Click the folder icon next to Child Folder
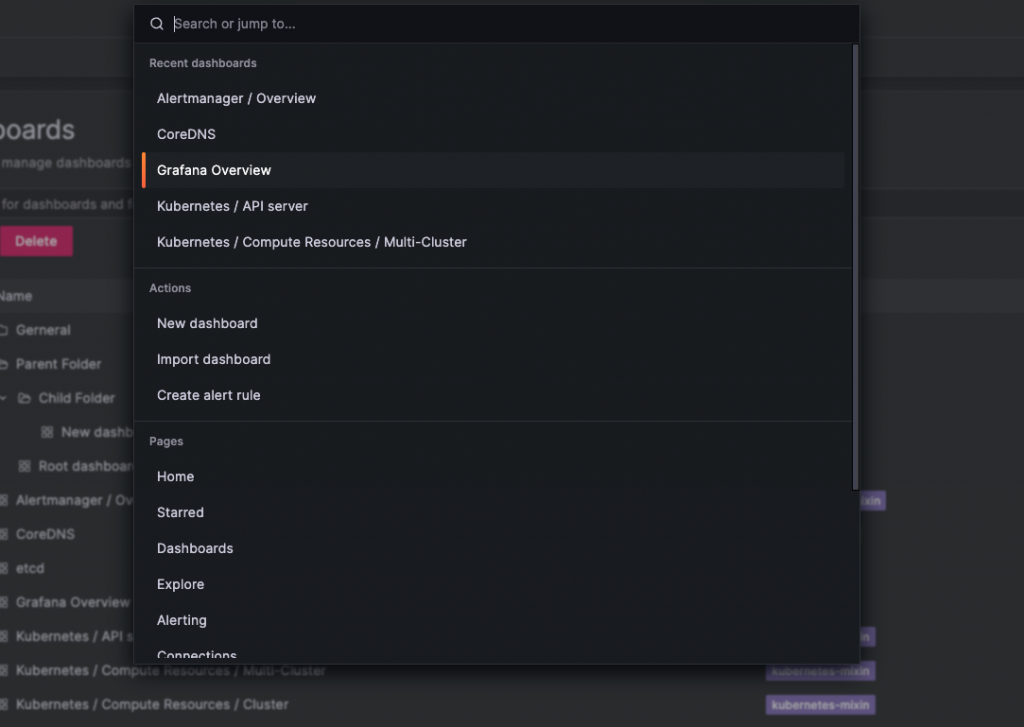Image resolution: width=1024 pixels, height=727 pixels. coord(25,398)
